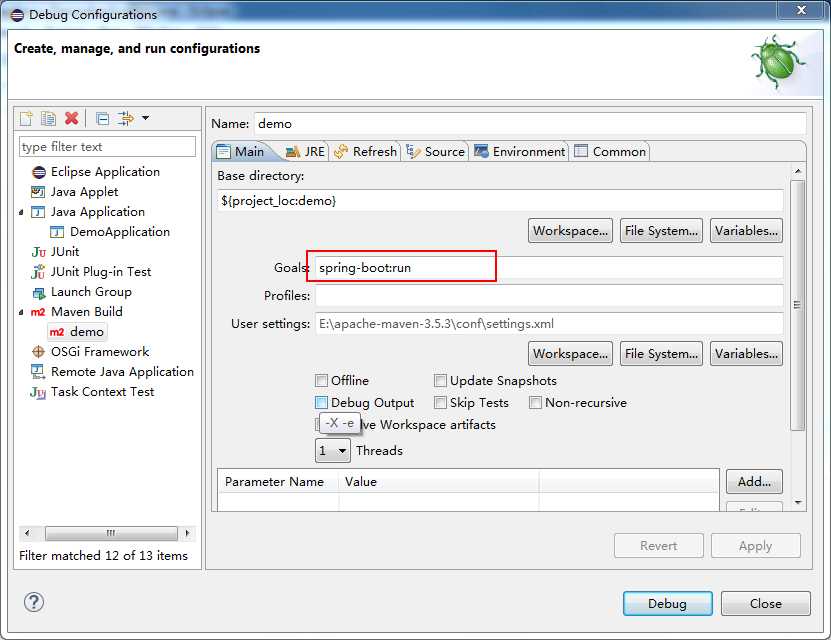This screenshot has height=640, width=831.
Task: Enable the Update Snapshots checkbox
Action: [440, 381]
